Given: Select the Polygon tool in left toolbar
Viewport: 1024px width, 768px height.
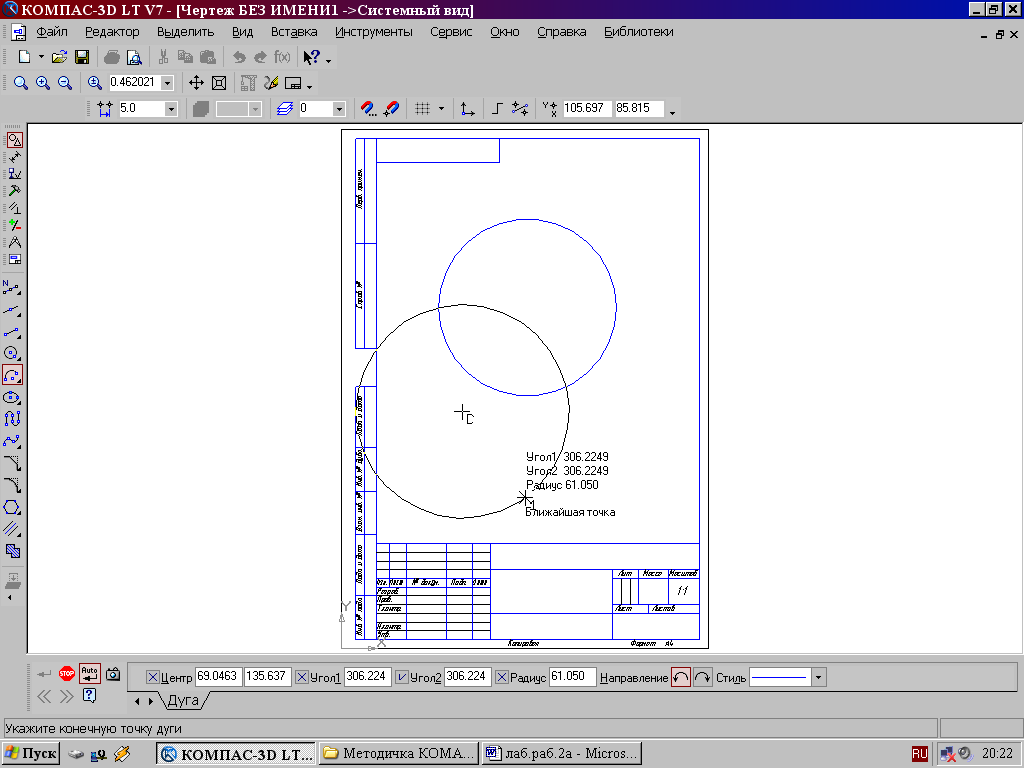Looking at the screenshot, I should coord(12,507).
